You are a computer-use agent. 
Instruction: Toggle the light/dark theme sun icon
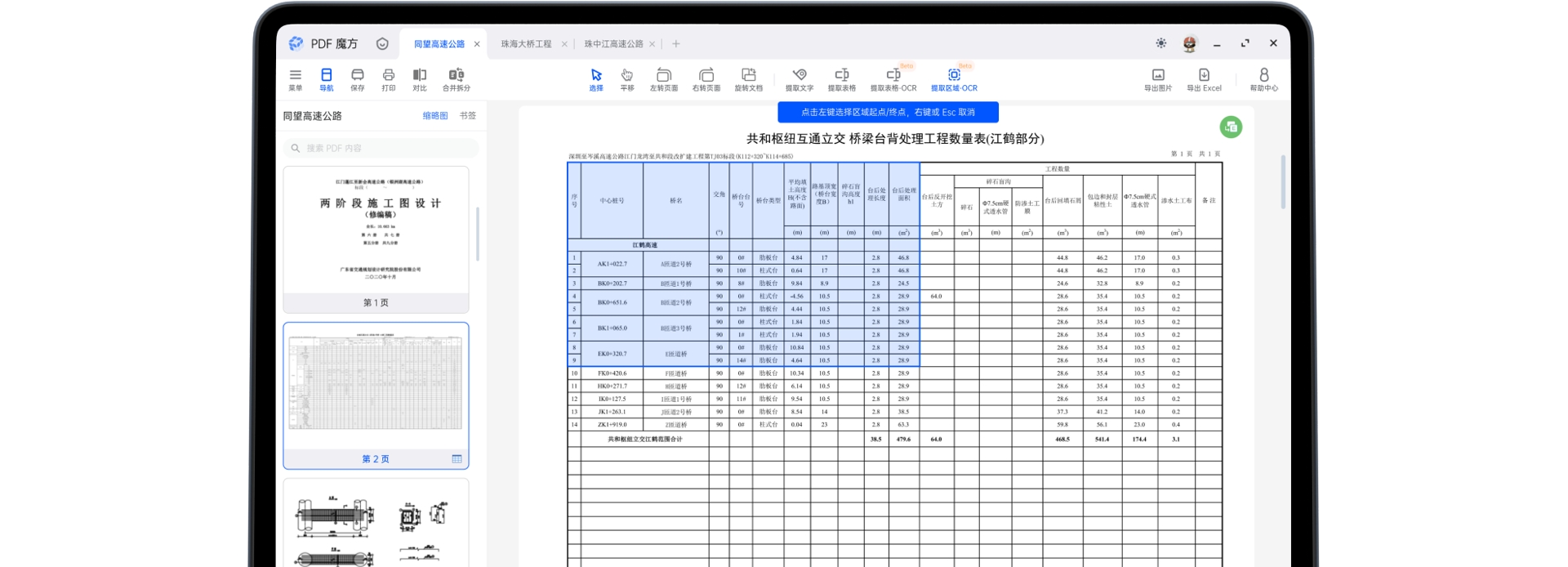tap(1161, 43)
